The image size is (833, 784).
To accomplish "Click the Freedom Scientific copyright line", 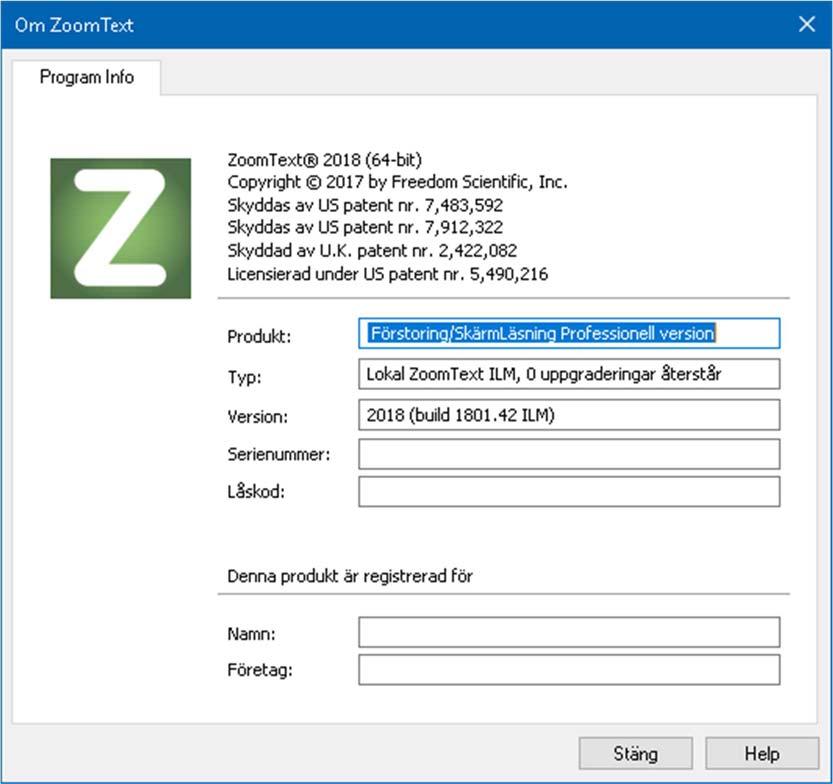I will tap(397, 182).
